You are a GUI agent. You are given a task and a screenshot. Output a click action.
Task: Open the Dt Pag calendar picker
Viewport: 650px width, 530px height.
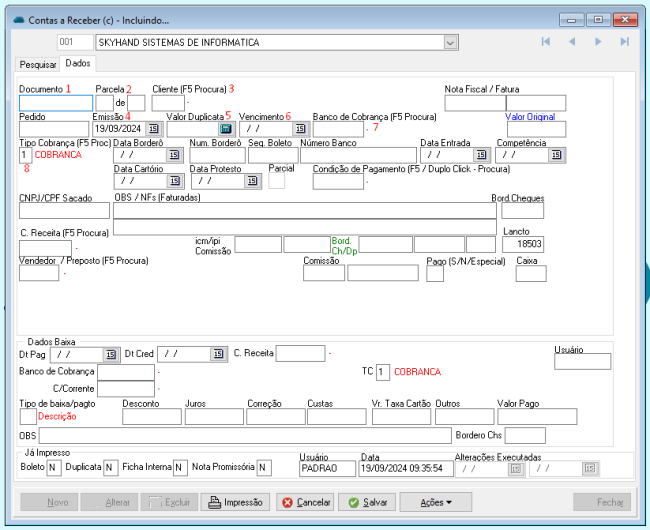click(x=111, y=354)
